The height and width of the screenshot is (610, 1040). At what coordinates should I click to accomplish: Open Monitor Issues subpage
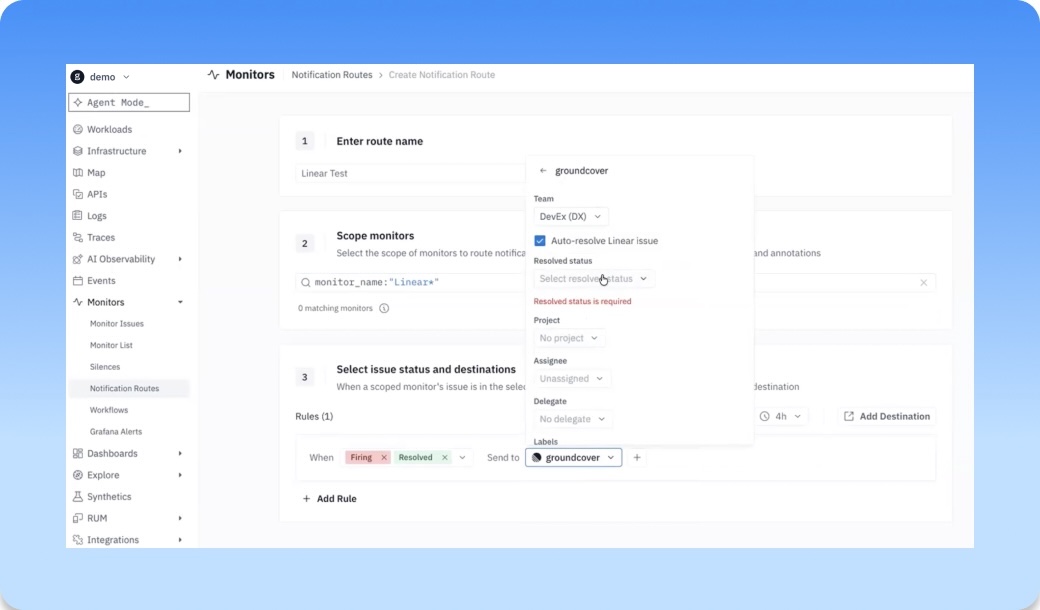click(x=117, y=324)
